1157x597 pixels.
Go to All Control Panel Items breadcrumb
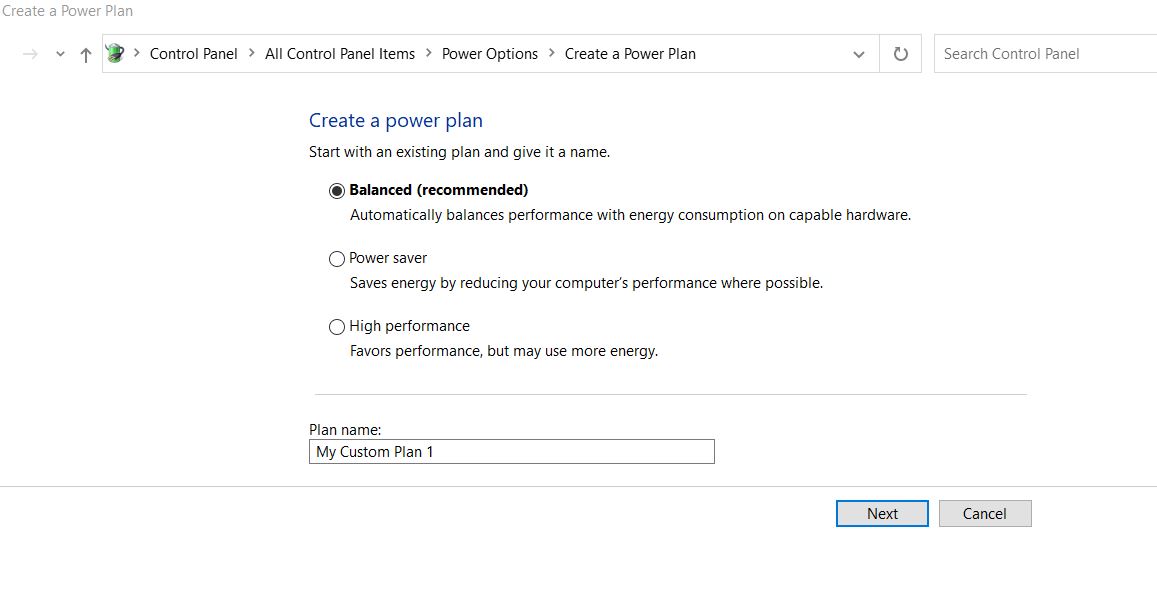coord(340,54)
